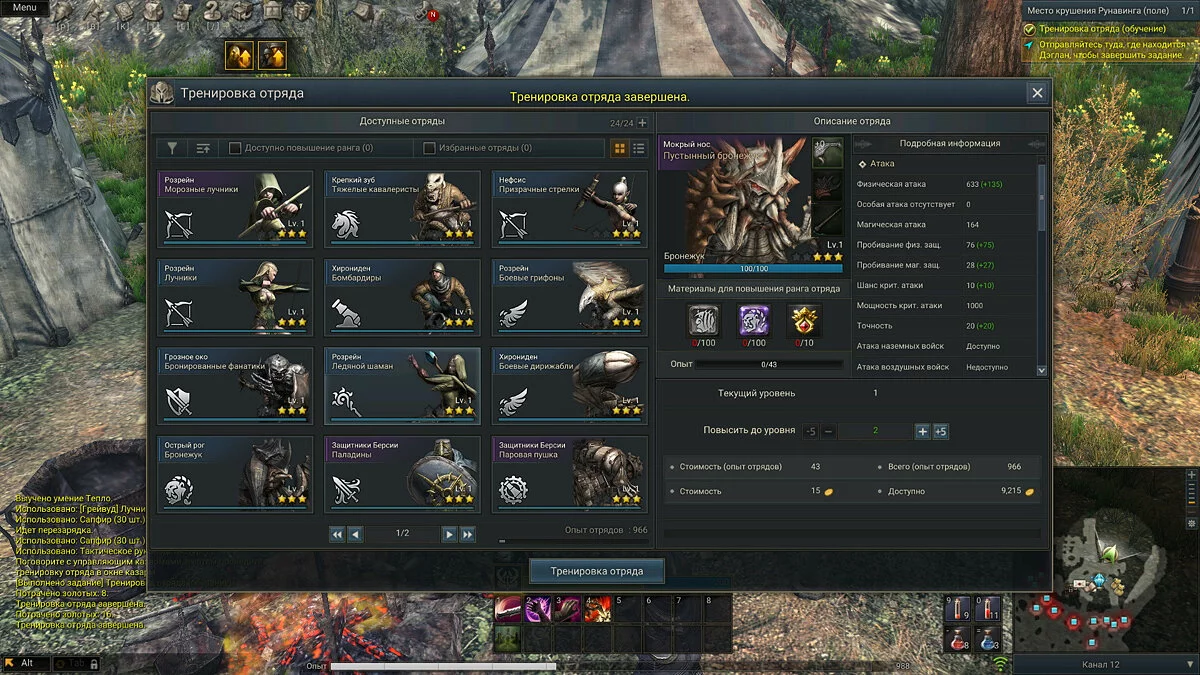
Task: Click beast icon on Острый рог Бронежук card
Action: [179, 490]
